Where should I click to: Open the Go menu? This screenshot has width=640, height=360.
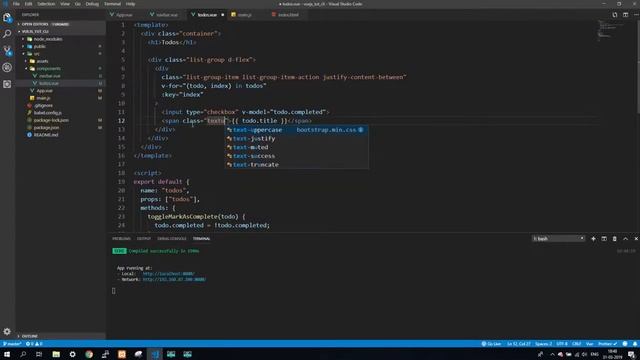78,4
